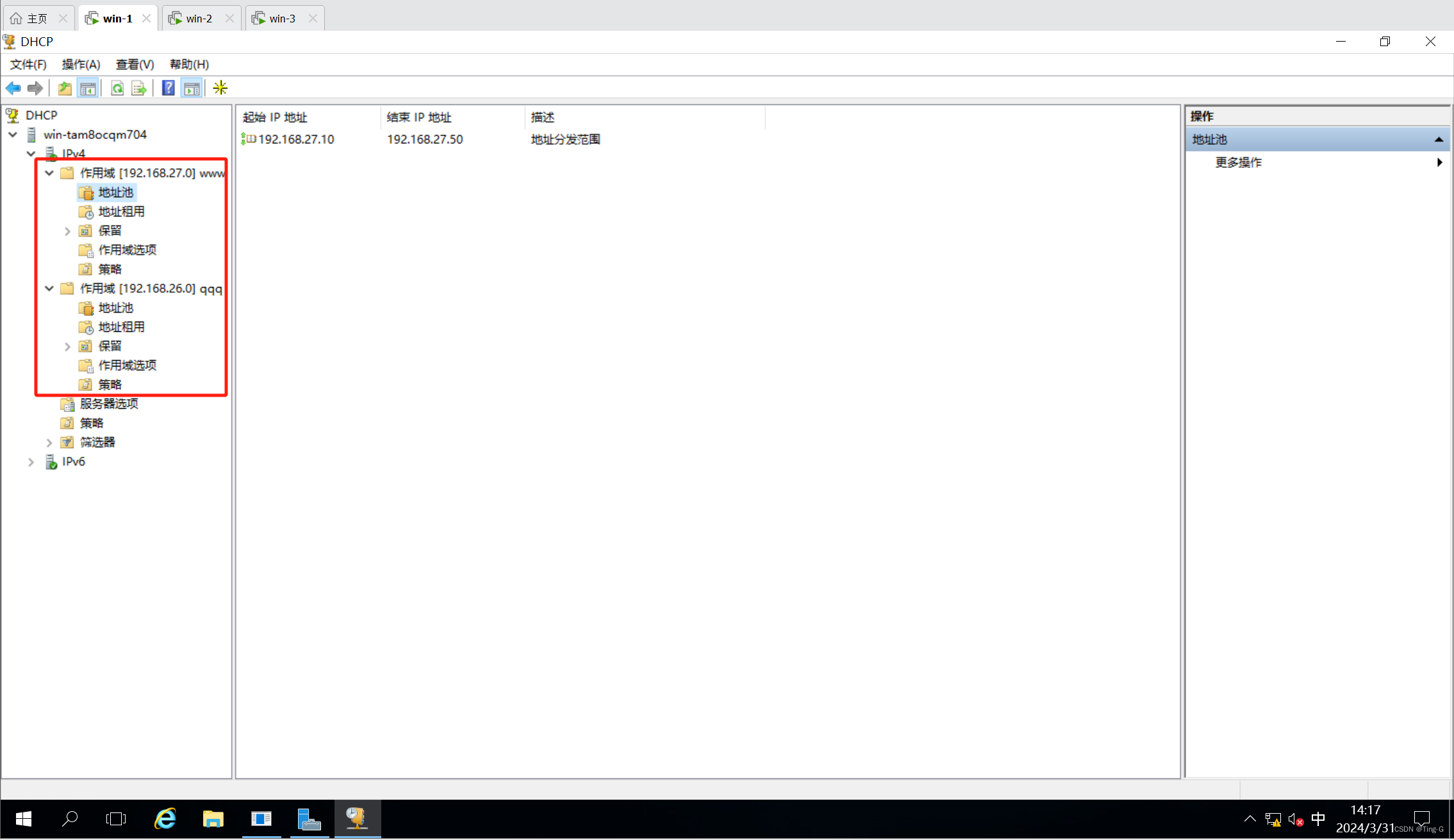Collapse the 地址池 actions section arrow
This screenshot has height=840, width=1454.
click(x=1439, y=139)
